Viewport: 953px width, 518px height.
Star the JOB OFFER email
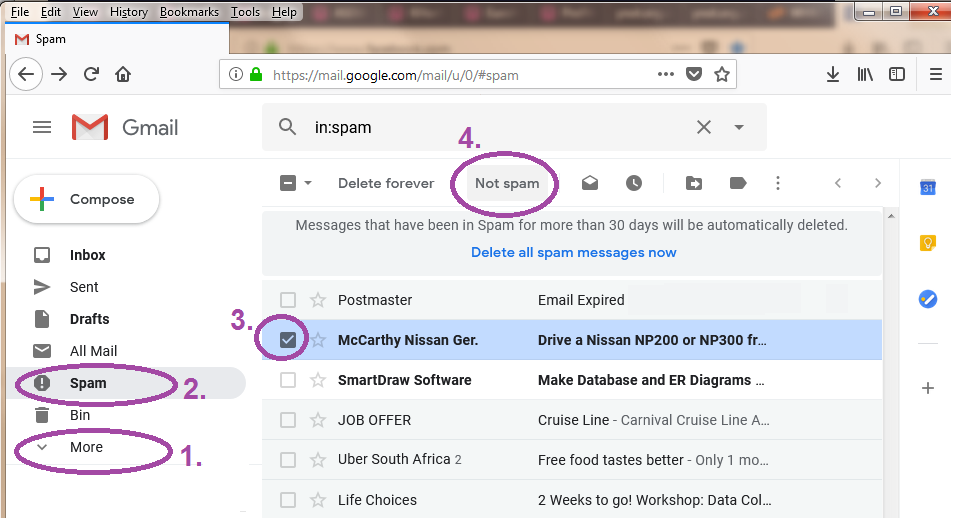pos(318,420)
